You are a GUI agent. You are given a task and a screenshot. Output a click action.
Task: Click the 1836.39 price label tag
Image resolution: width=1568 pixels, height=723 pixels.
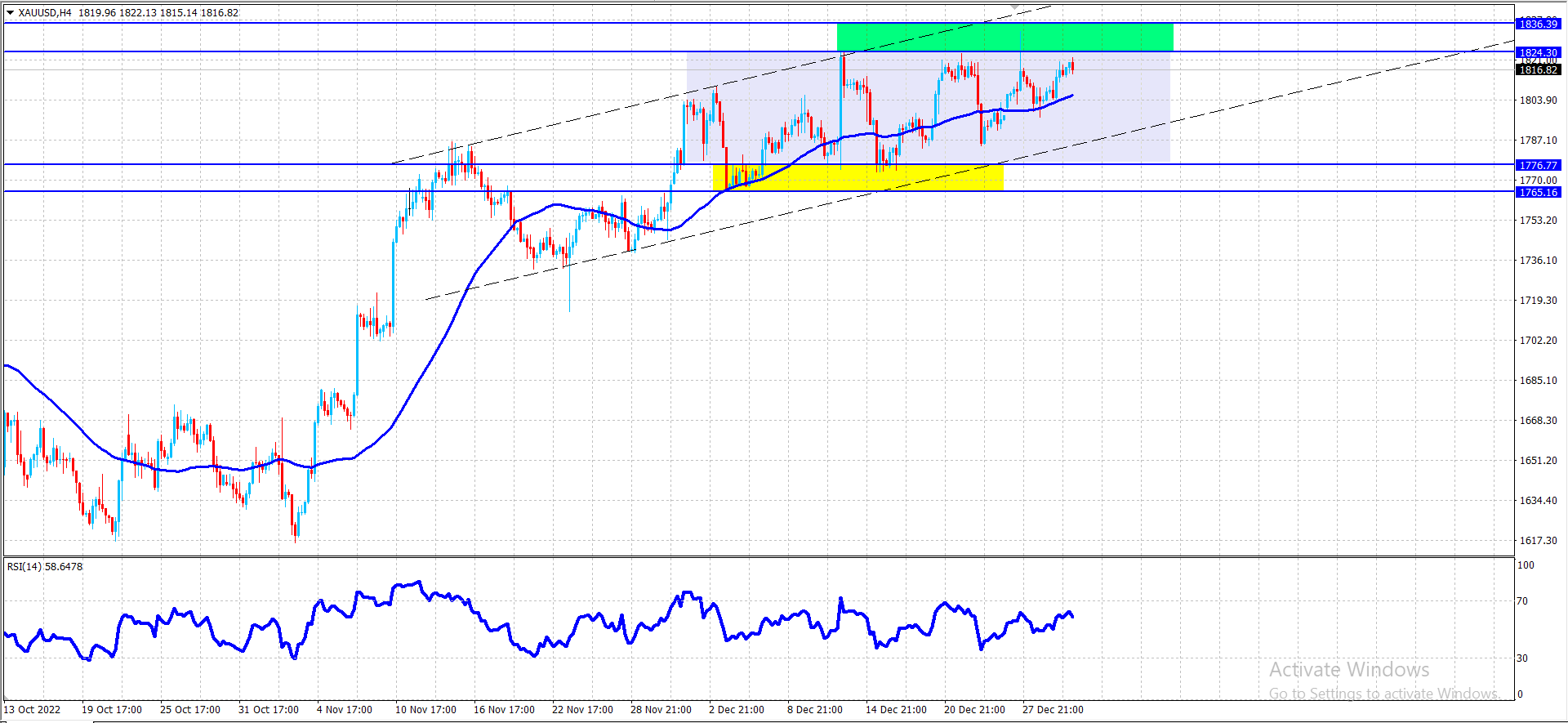point(1539,24)
